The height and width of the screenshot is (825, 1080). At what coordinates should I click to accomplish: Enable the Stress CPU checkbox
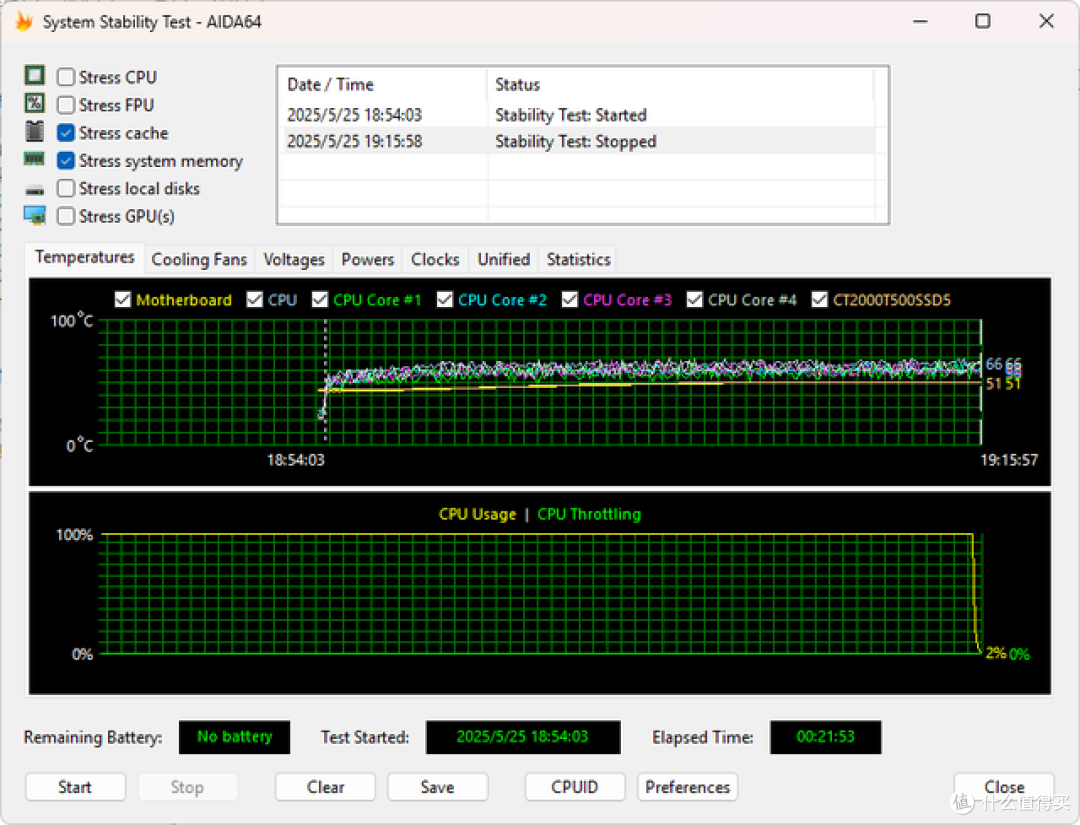[65, 76]
